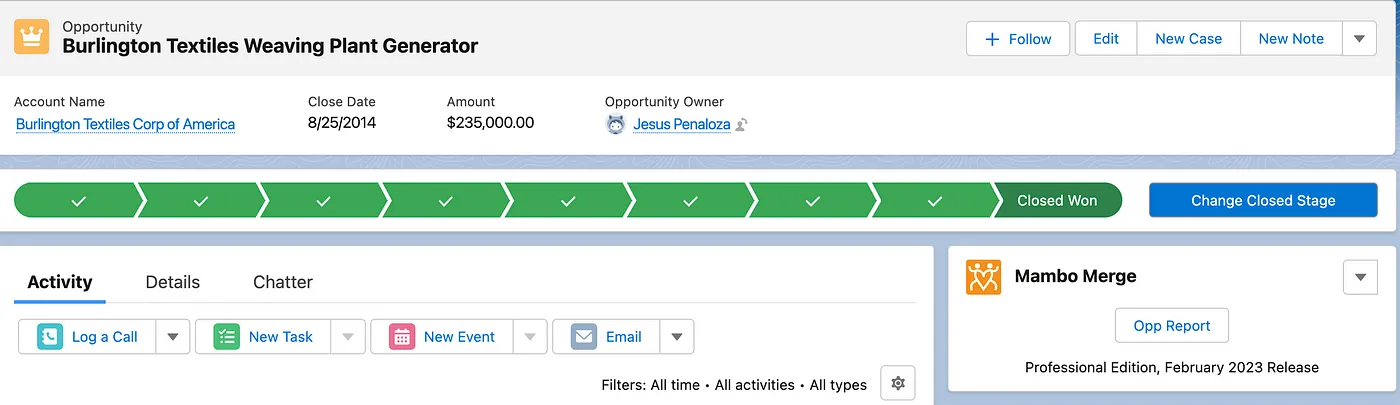Expand the New Task dropdown arrow
The width and height of the screenshot is (1400, 405).
point(348,337)
